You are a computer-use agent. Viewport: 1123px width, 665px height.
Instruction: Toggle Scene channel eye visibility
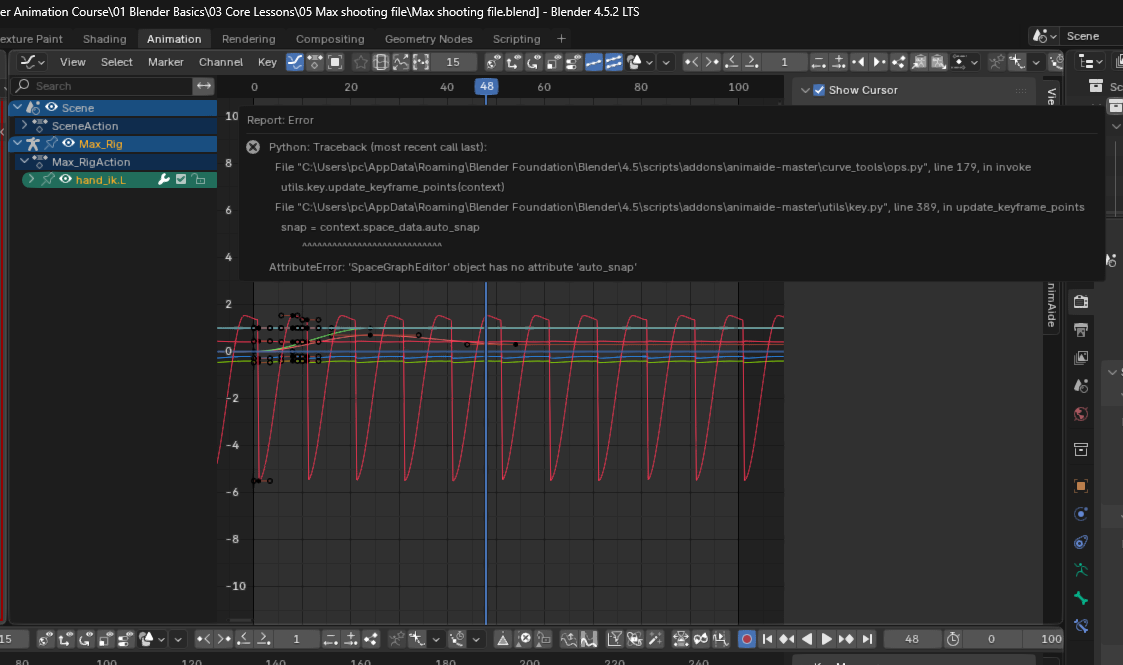tap(52, 107)
